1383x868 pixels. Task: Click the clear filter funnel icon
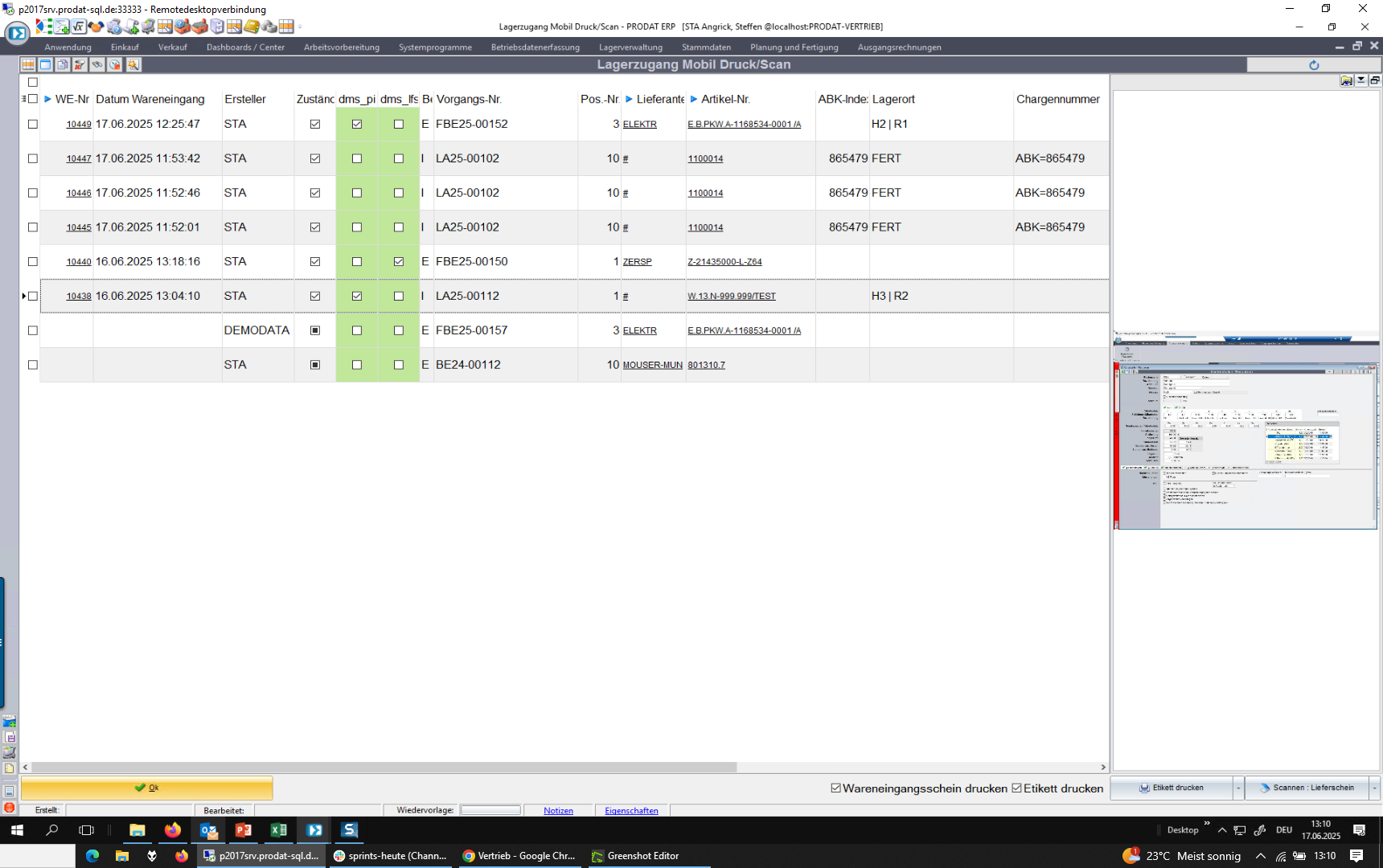click(80, 64)
